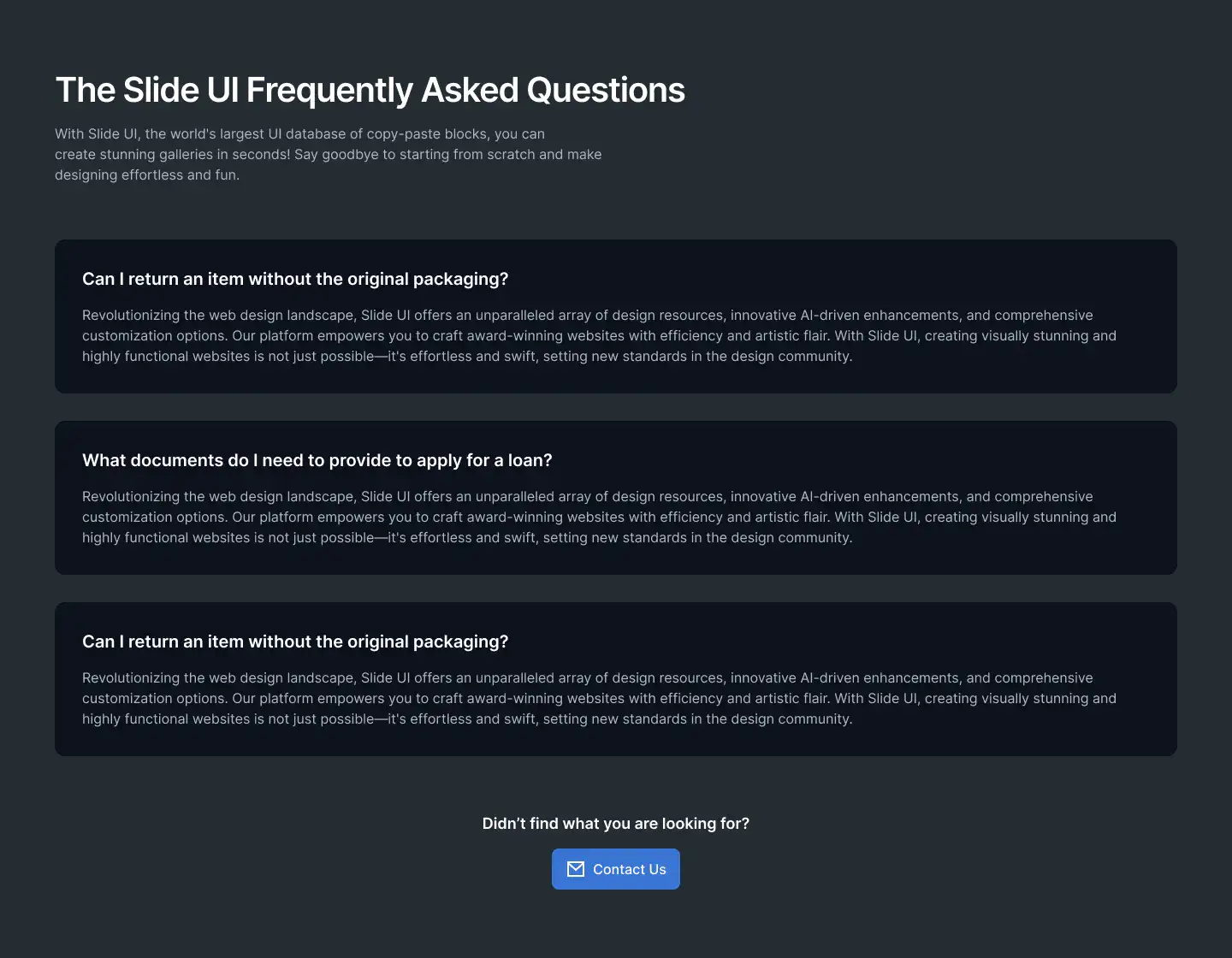
Task: Click "create stunning galleries in seconds!" in intro
Action: (172, 154)
